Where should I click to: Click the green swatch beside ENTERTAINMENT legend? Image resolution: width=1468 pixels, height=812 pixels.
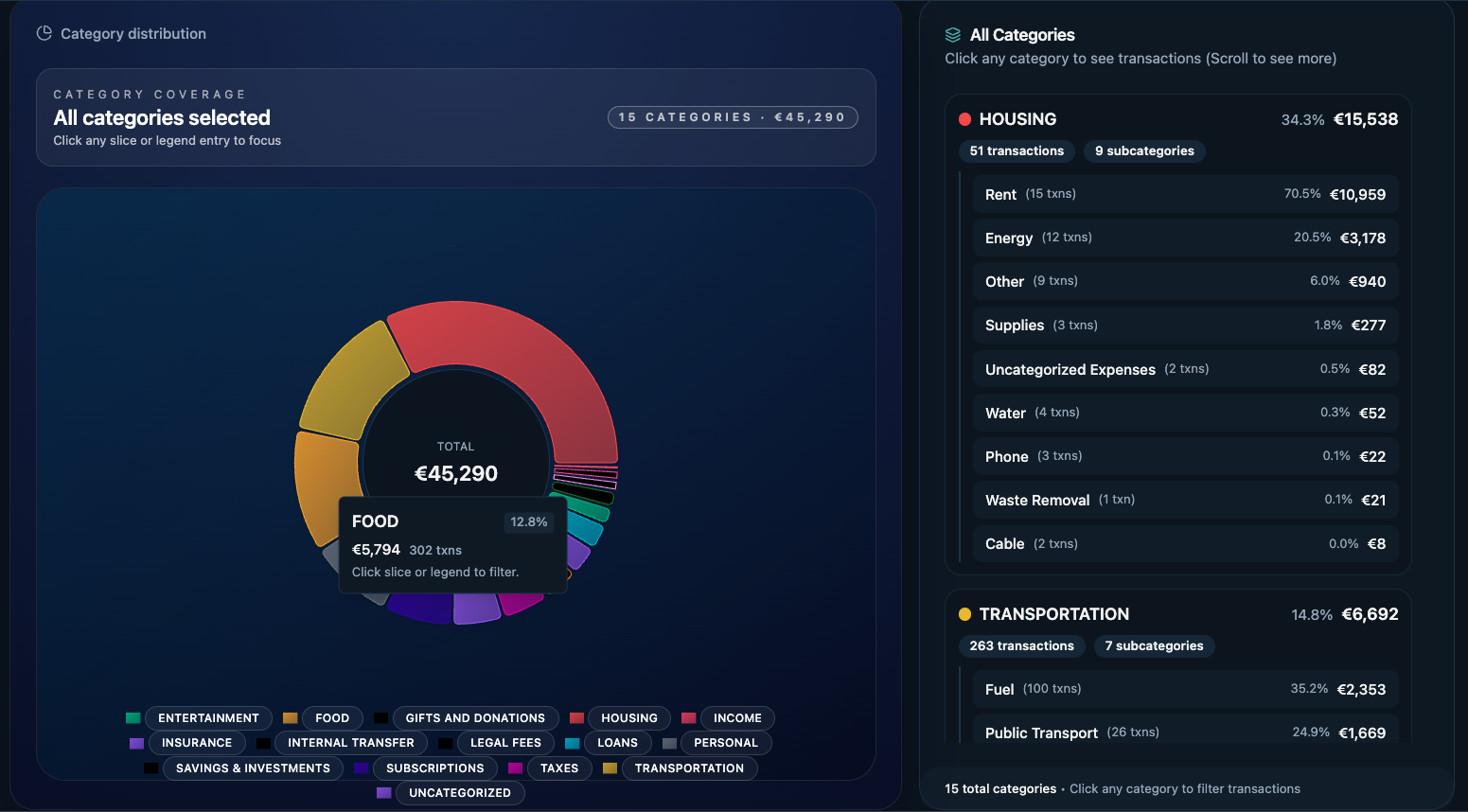tap(133, 717)
